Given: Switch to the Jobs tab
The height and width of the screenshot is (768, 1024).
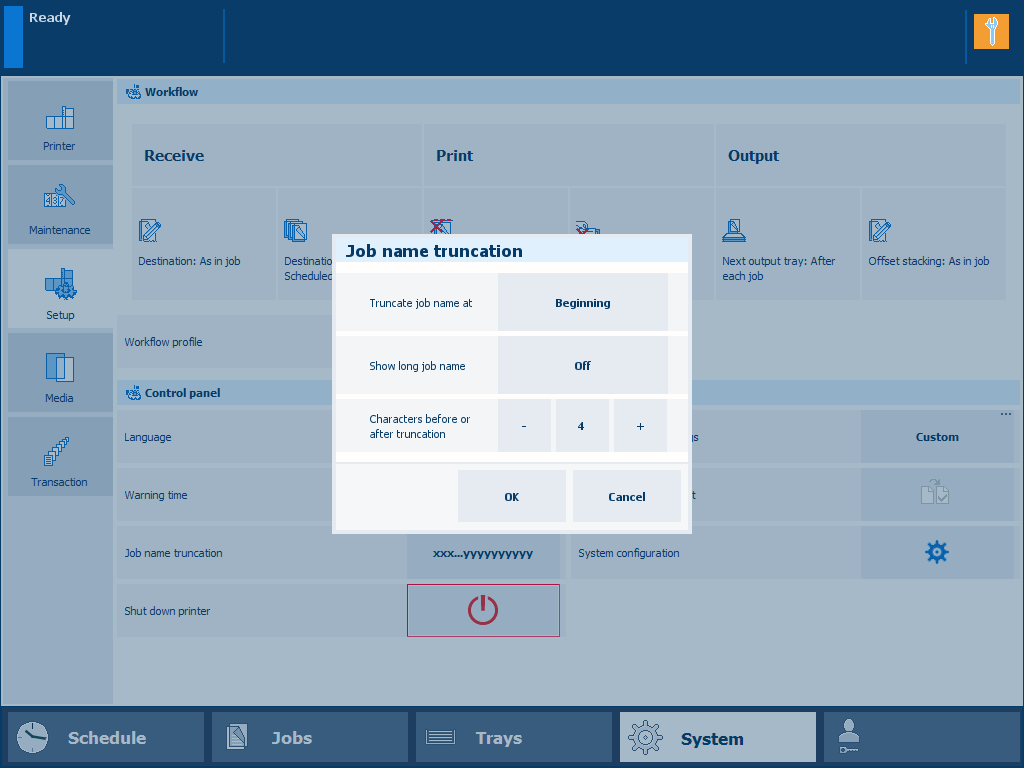Looking at the screenshot, I should click(310, 738).
